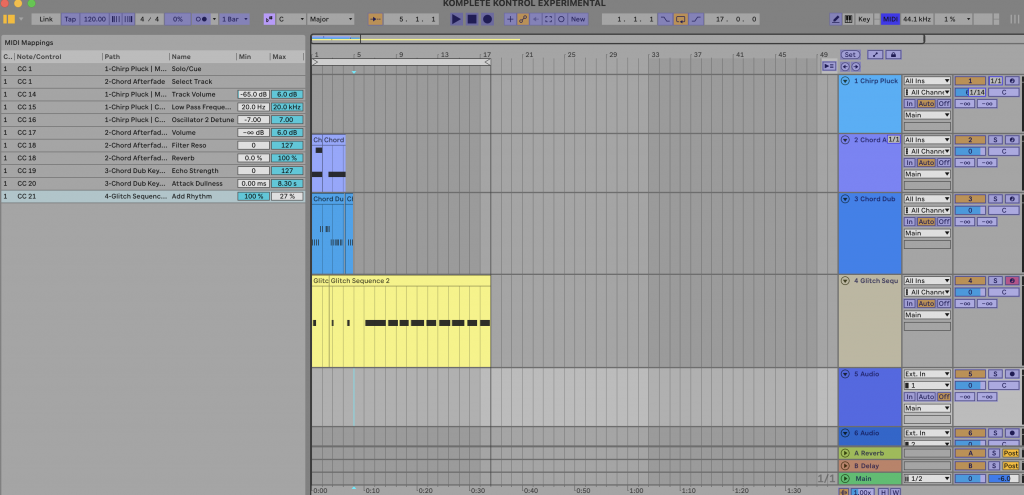
Task: Click the Stop transport button
Action: [471, 19]
